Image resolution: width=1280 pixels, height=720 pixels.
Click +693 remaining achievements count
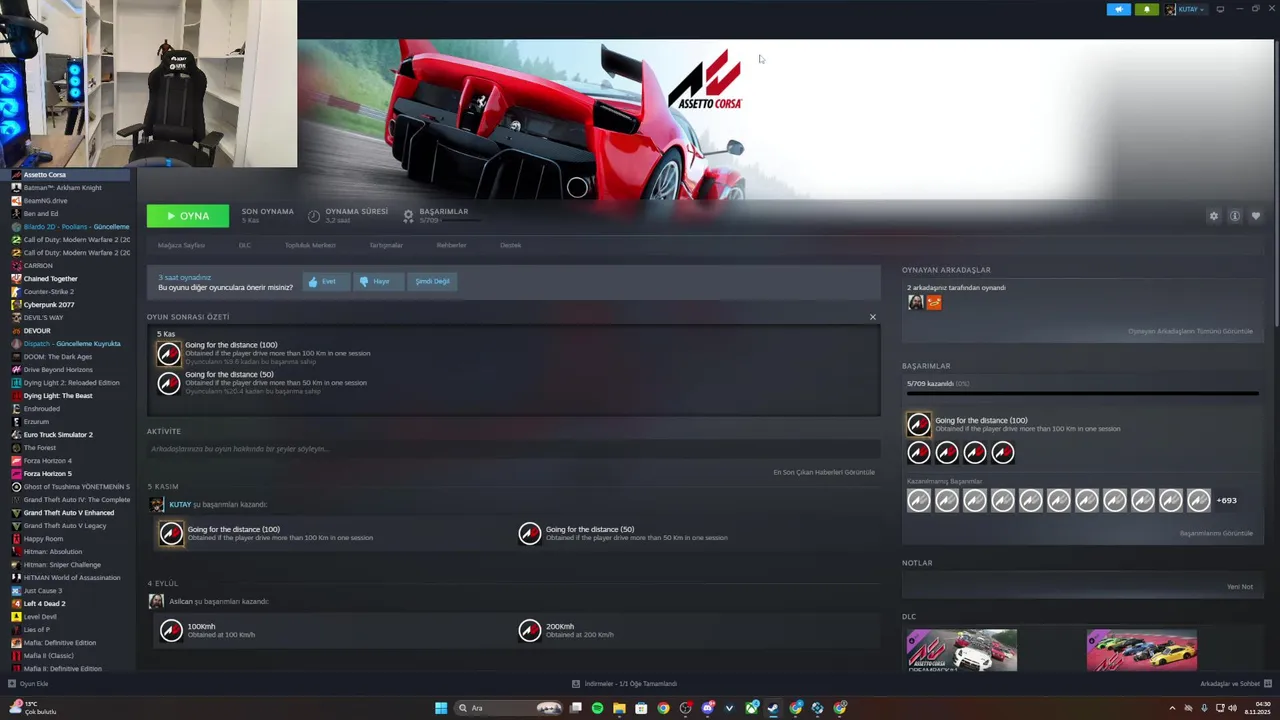(1226, 500)
